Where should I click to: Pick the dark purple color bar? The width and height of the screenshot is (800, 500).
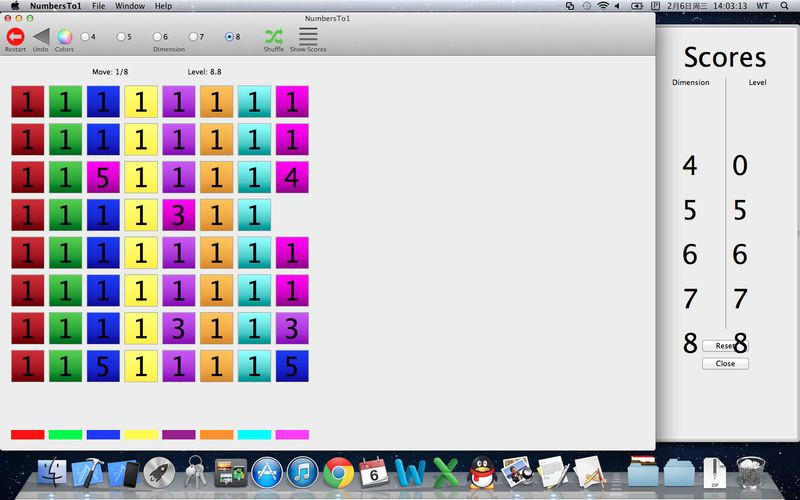(x=179, y=435)
